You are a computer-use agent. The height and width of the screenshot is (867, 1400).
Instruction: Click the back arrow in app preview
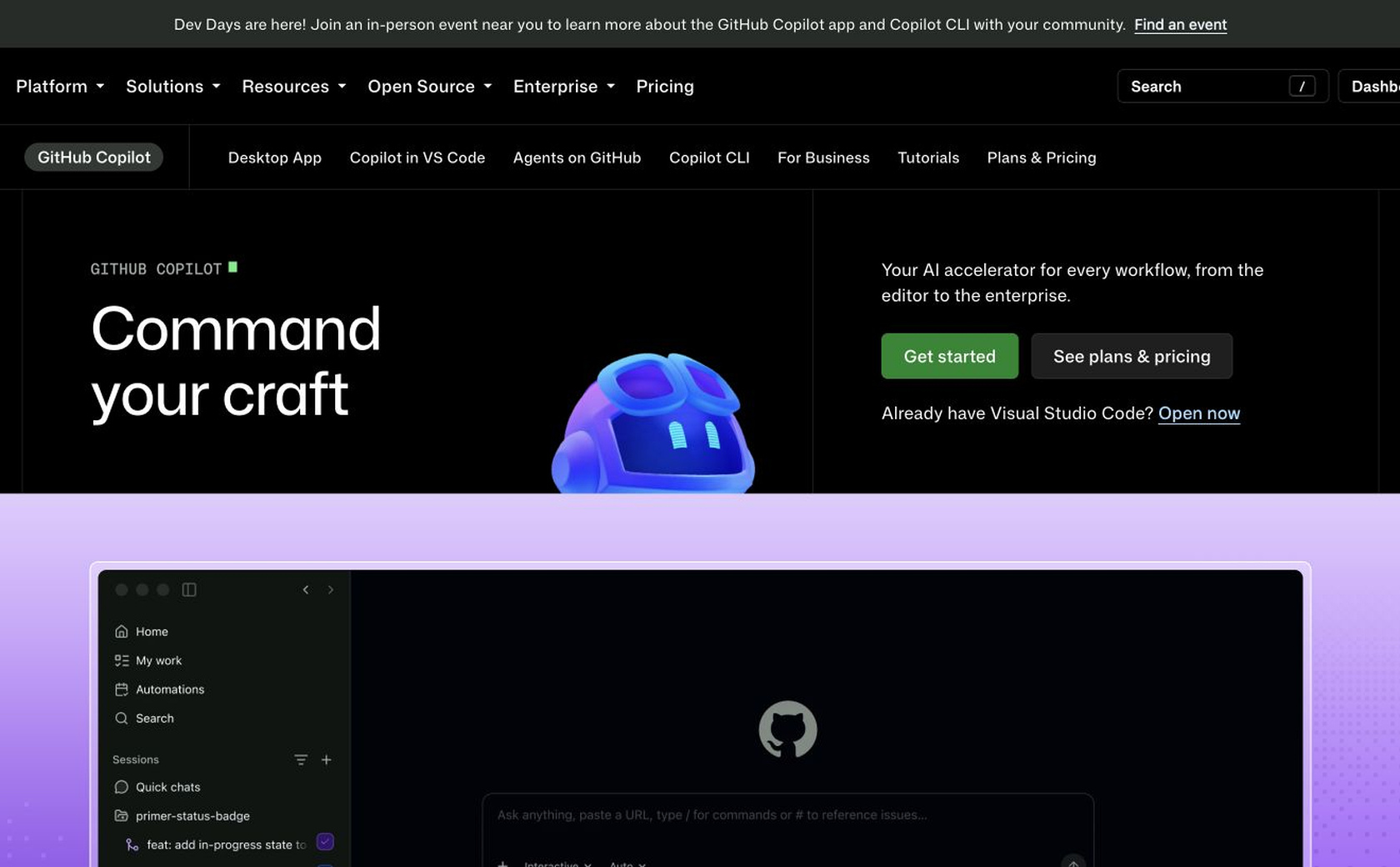coord(306,589)
